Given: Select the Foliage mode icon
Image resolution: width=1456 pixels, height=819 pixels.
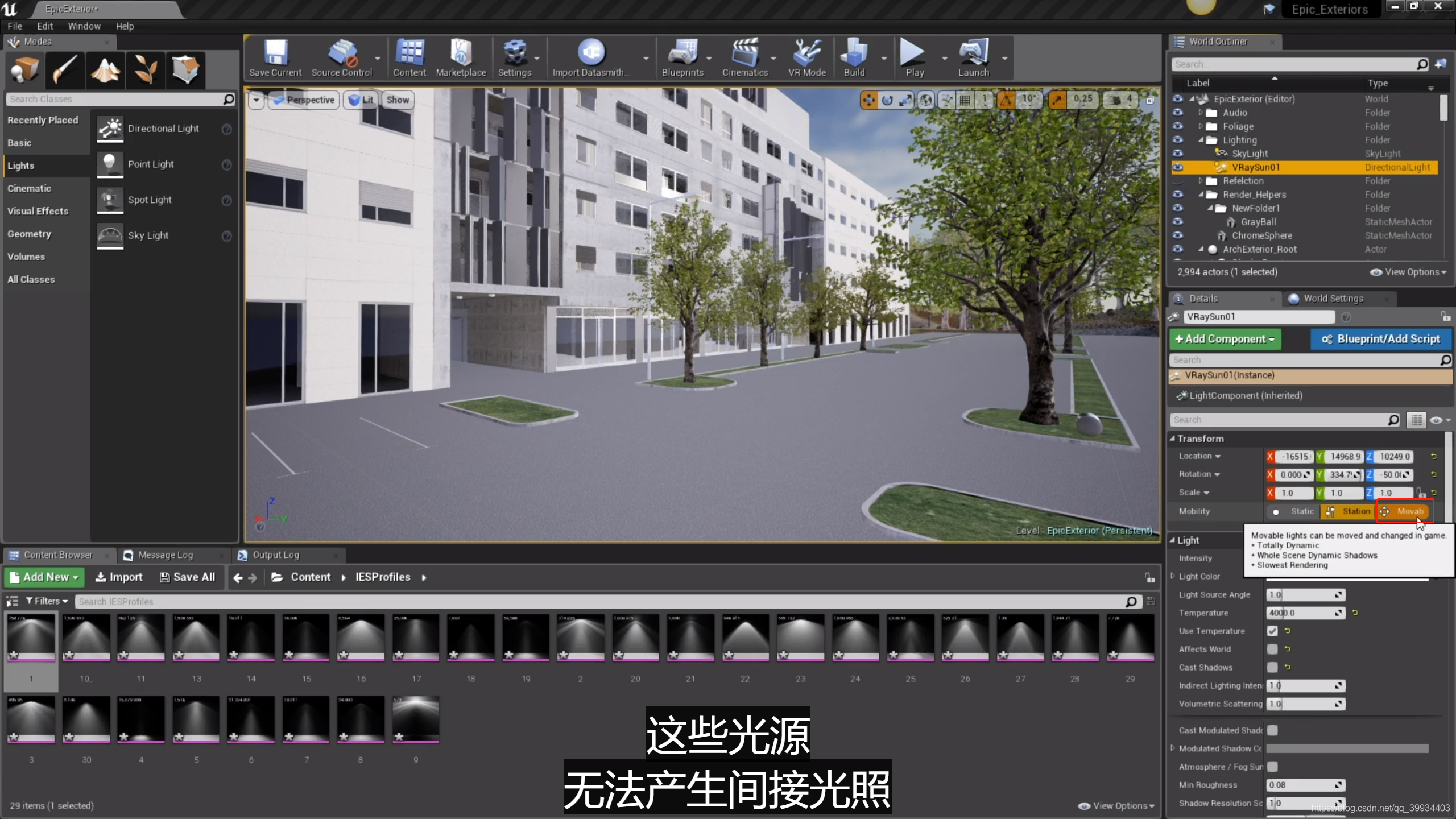Looking at the screenshot, I should 145,70.
